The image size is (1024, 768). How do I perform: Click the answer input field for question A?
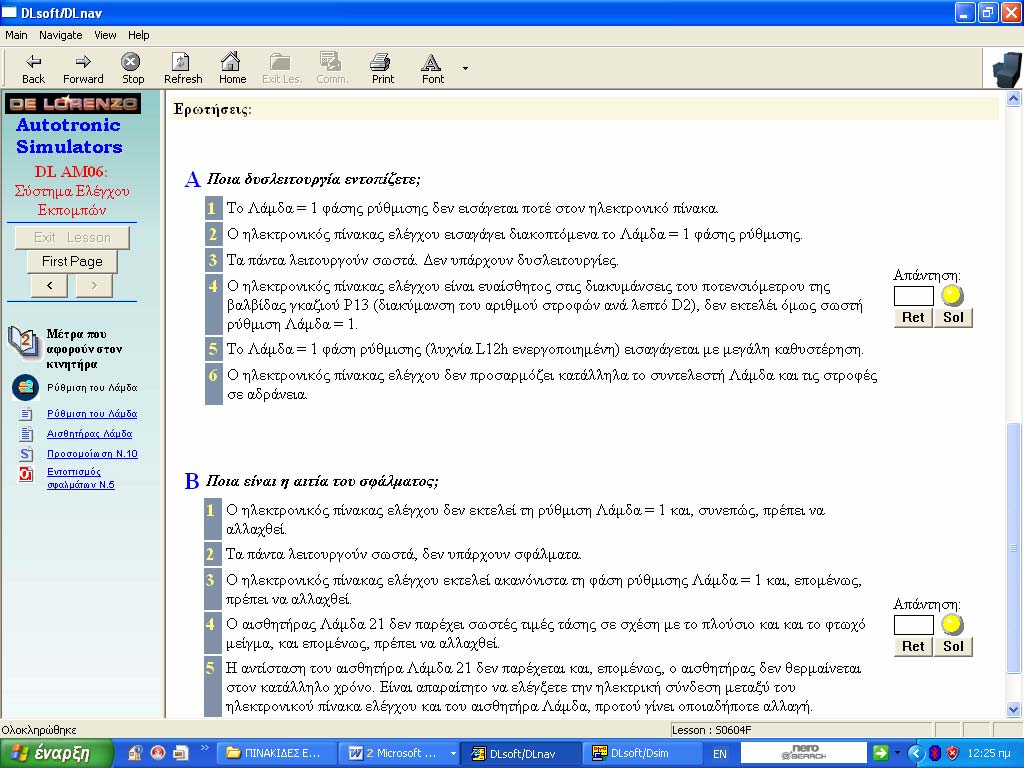[913, 296]
